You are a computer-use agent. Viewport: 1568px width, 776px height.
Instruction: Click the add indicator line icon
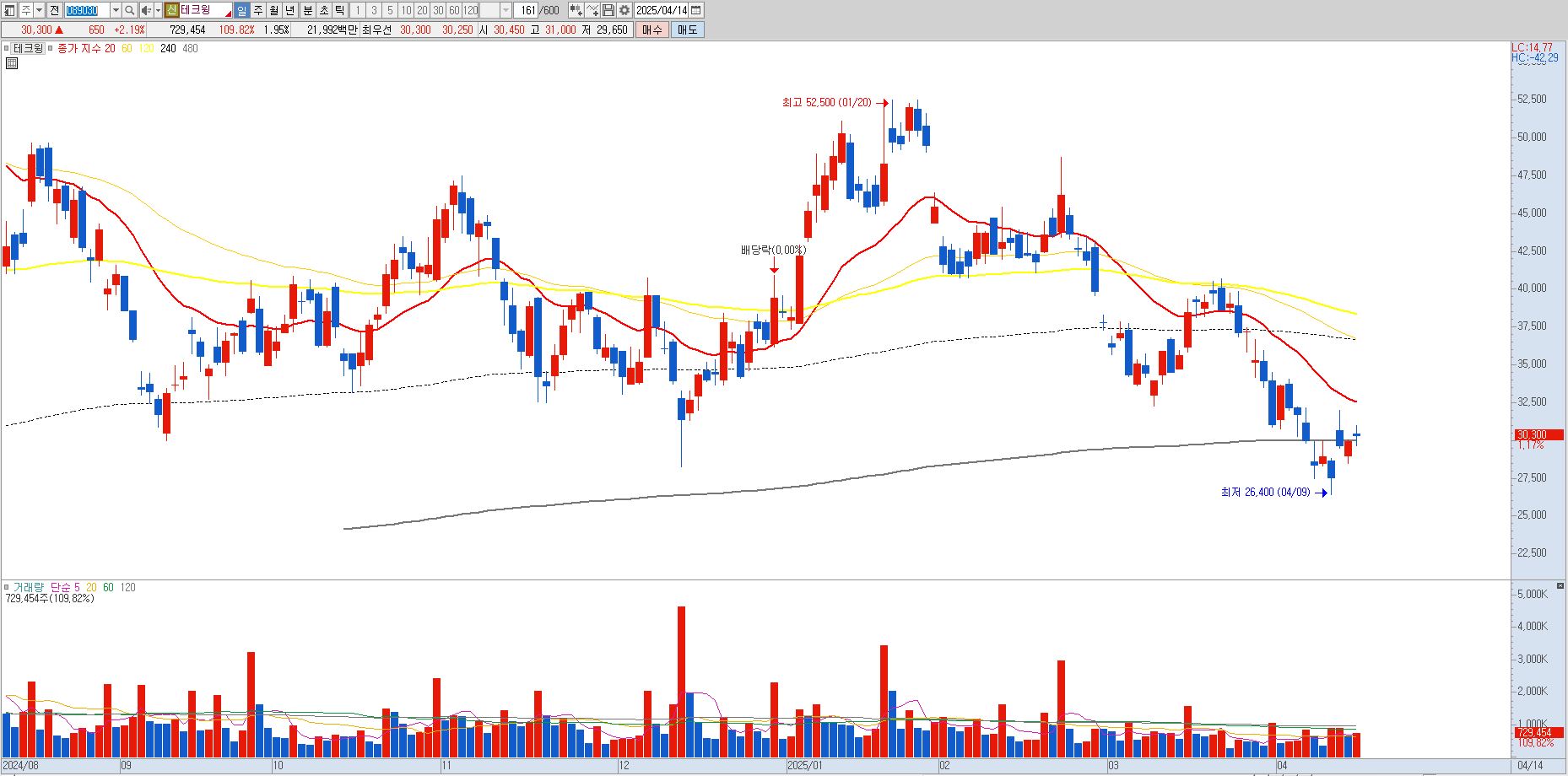[592, 10]
